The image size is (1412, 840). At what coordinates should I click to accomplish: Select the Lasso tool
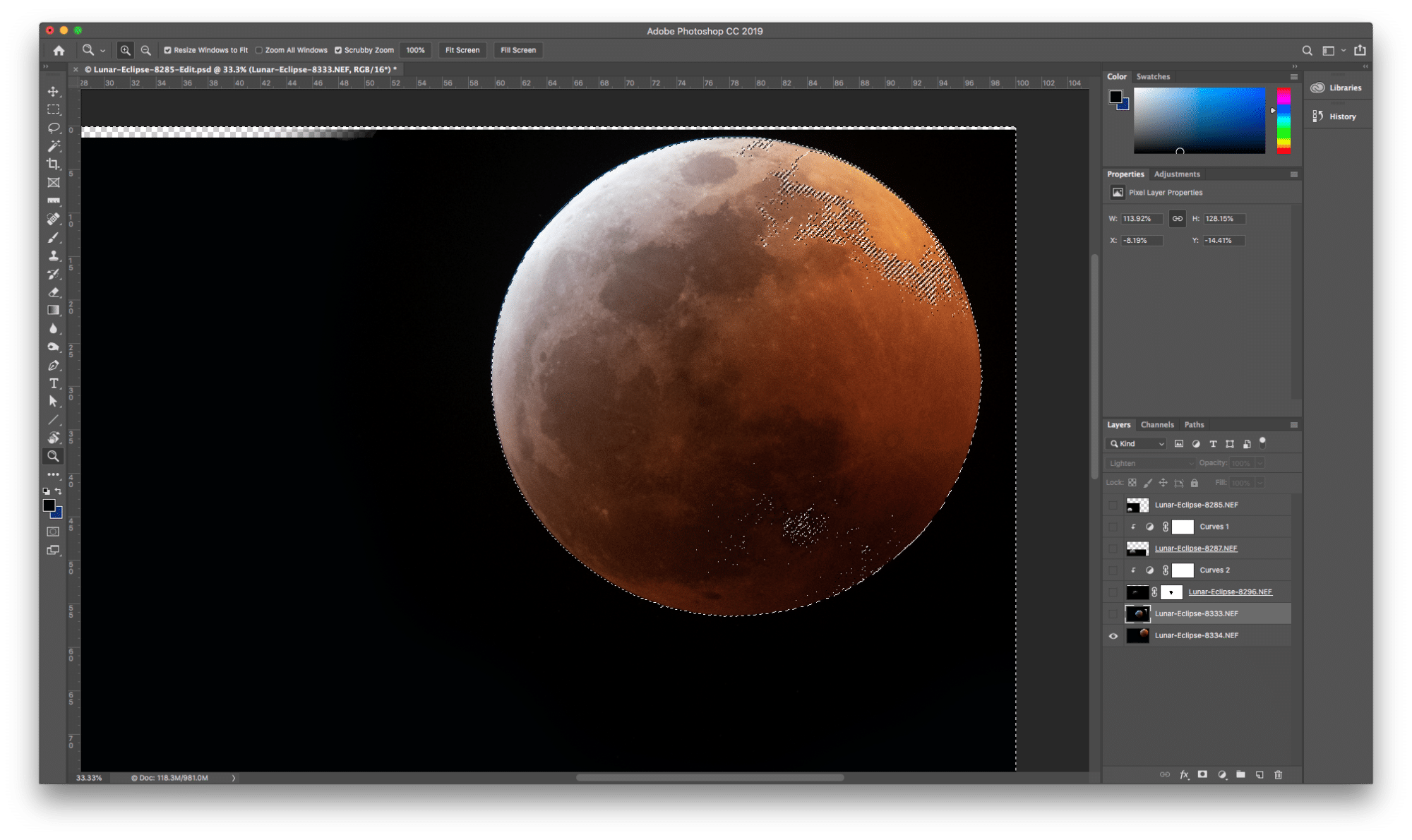click(54, 128)
